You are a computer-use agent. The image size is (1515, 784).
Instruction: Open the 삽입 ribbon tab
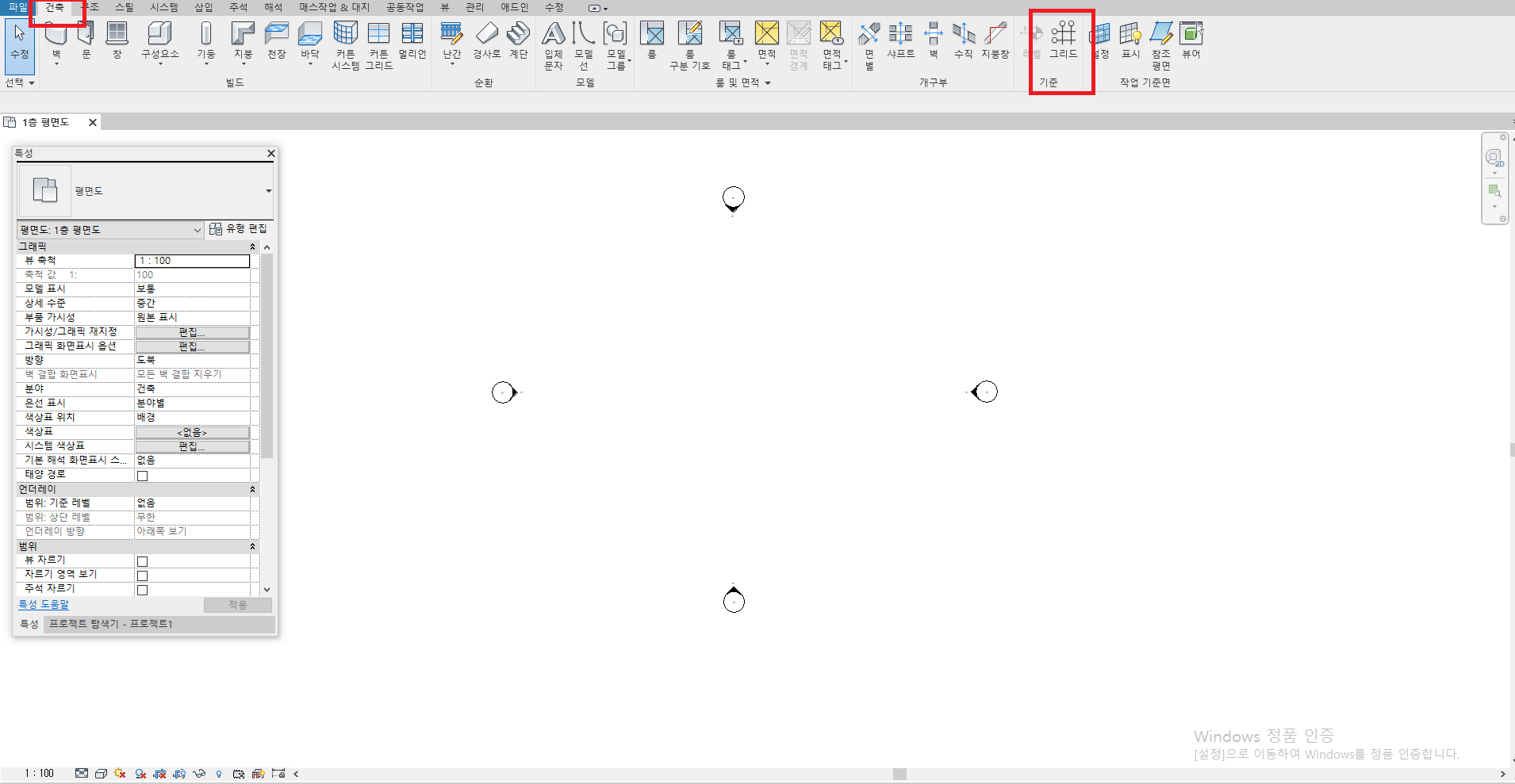(x=204, y=7)
